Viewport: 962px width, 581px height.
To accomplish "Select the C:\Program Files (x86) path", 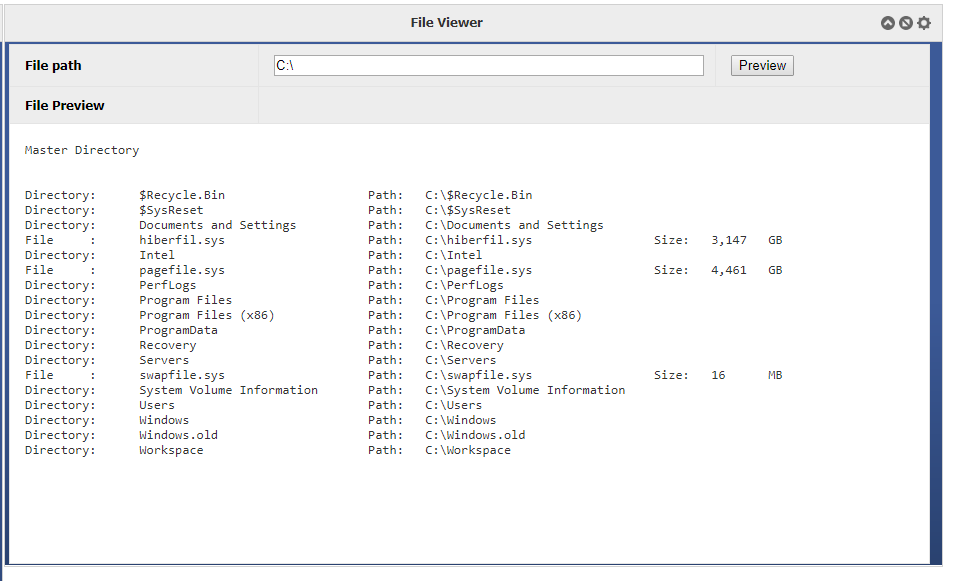I will tap(503, 315).
